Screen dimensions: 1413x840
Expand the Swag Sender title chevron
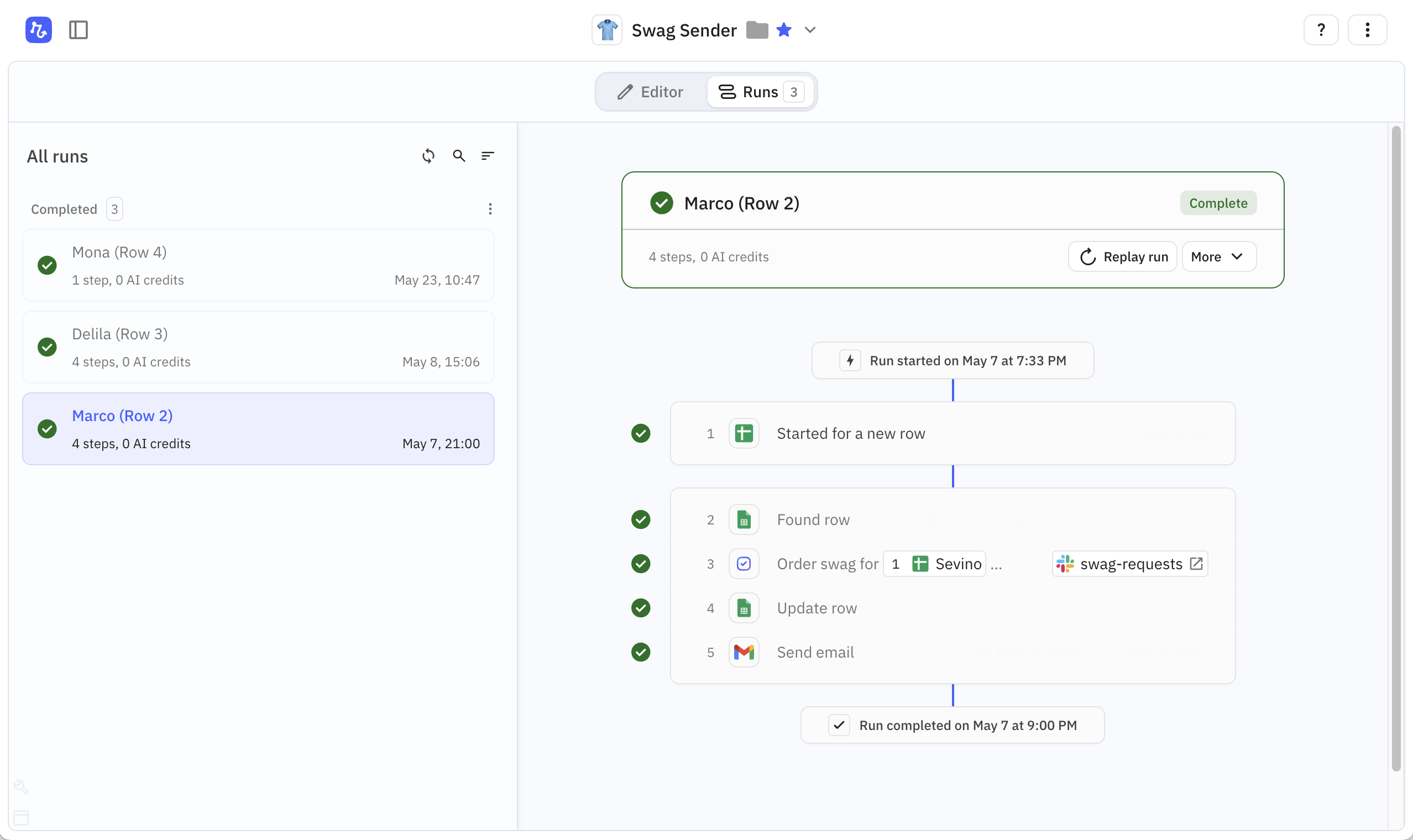click(x=810, y=29)
